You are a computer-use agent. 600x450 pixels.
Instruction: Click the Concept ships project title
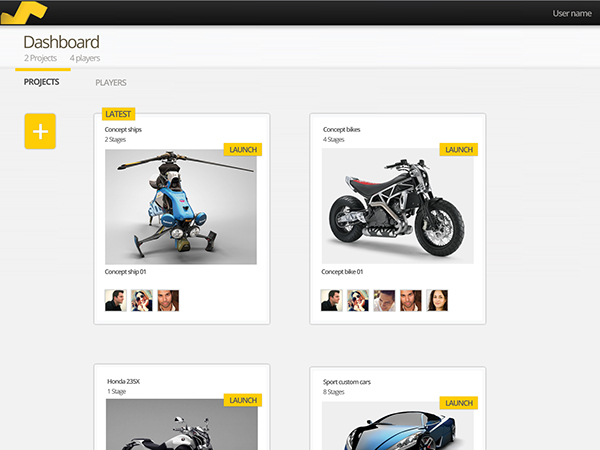(x=123, y=129)
